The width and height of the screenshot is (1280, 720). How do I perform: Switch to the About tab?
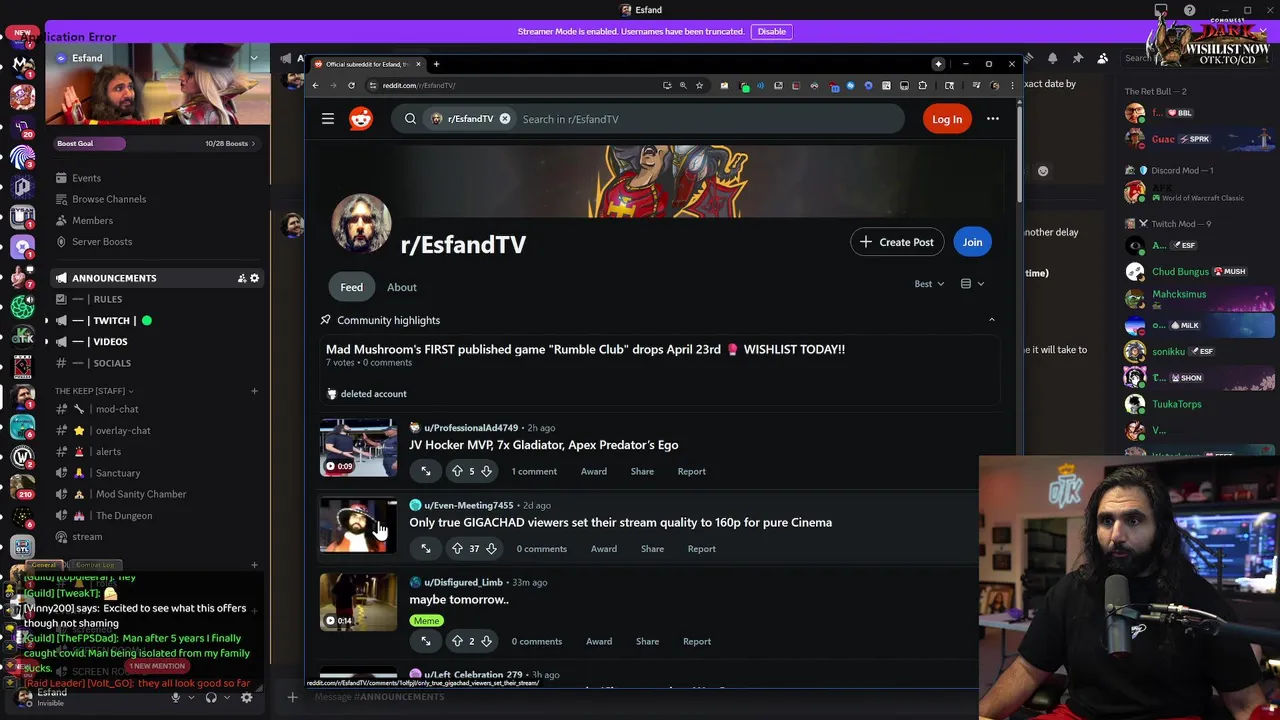pos(402,287)
